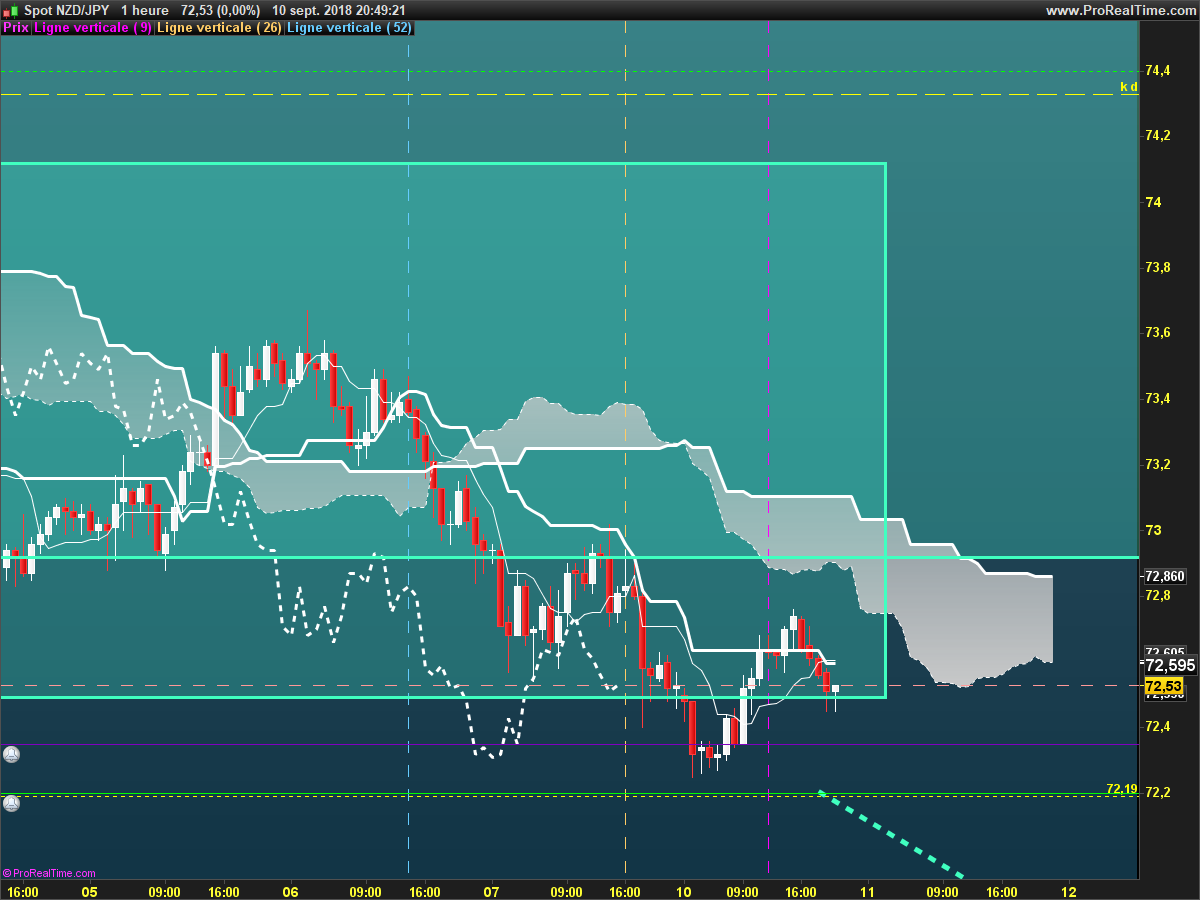The image size is (1200, 900).
Task: Select the Ligne verticale (52) label
Action: tap(348, 28)
